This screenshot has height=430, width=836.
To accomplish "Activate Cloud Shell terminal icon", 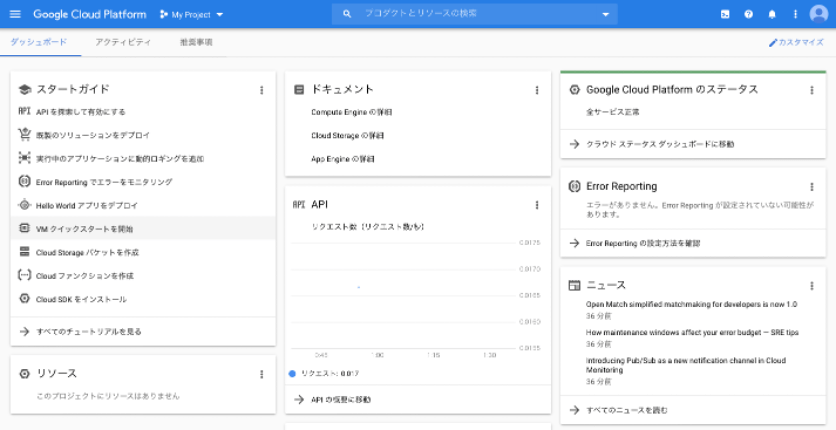I will tap(725, 14).
